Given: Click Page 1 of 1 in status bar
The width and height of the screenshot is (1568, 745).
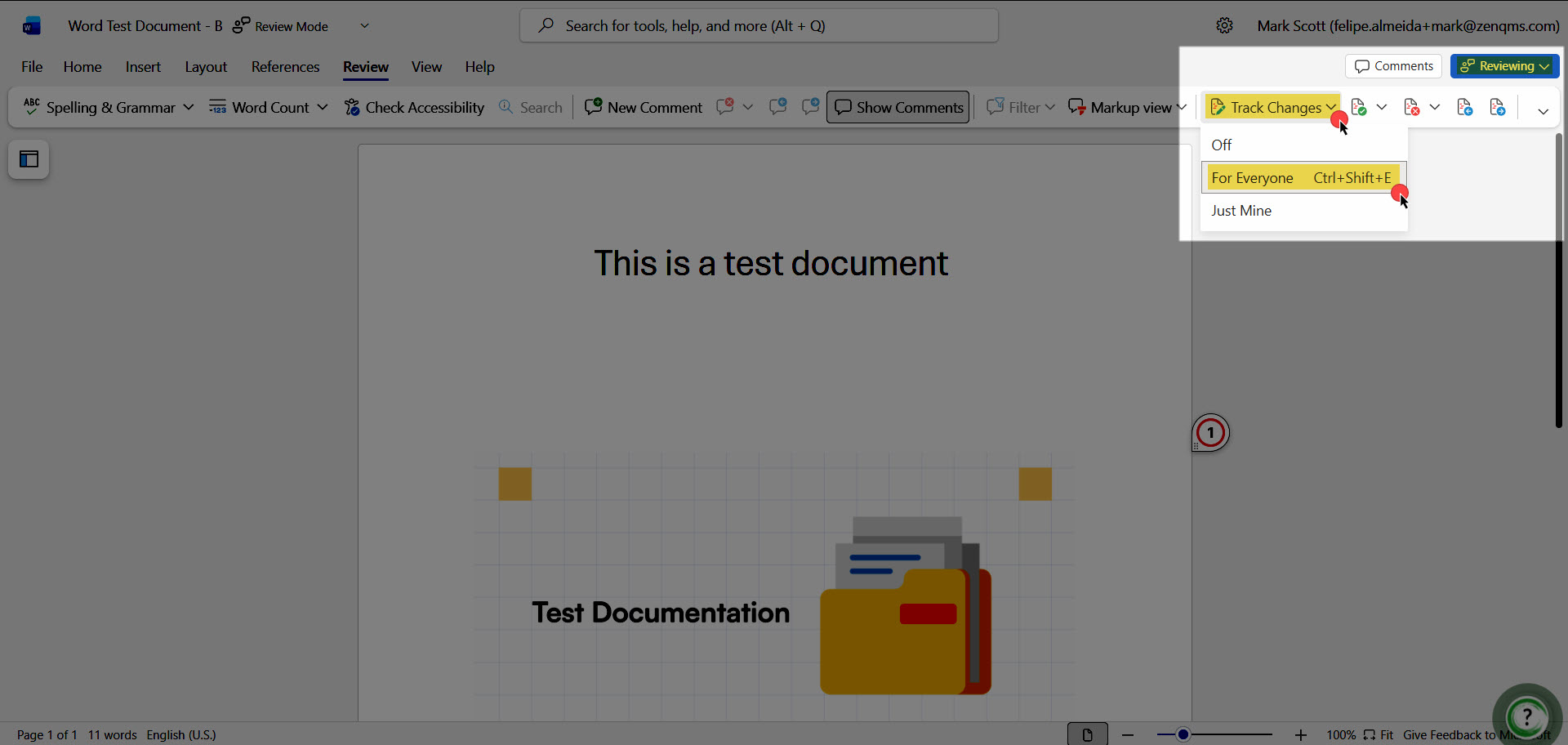Looking at the screenshot, I should click(47, 735).
